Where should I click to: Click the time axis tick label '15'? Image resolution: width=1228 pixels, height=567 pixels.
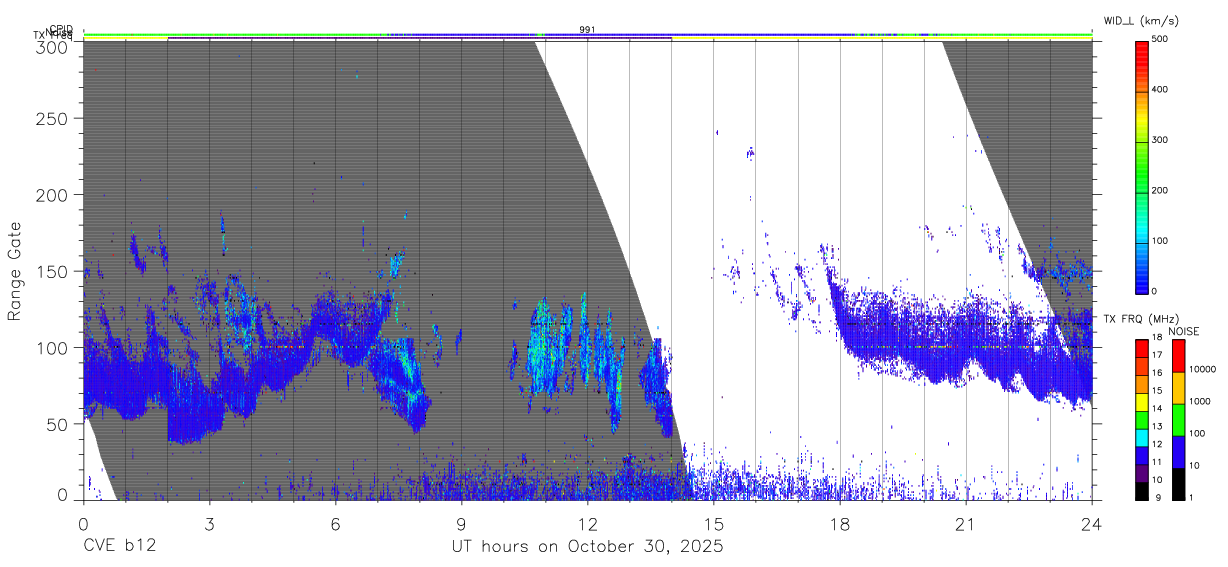coord(714,524)
